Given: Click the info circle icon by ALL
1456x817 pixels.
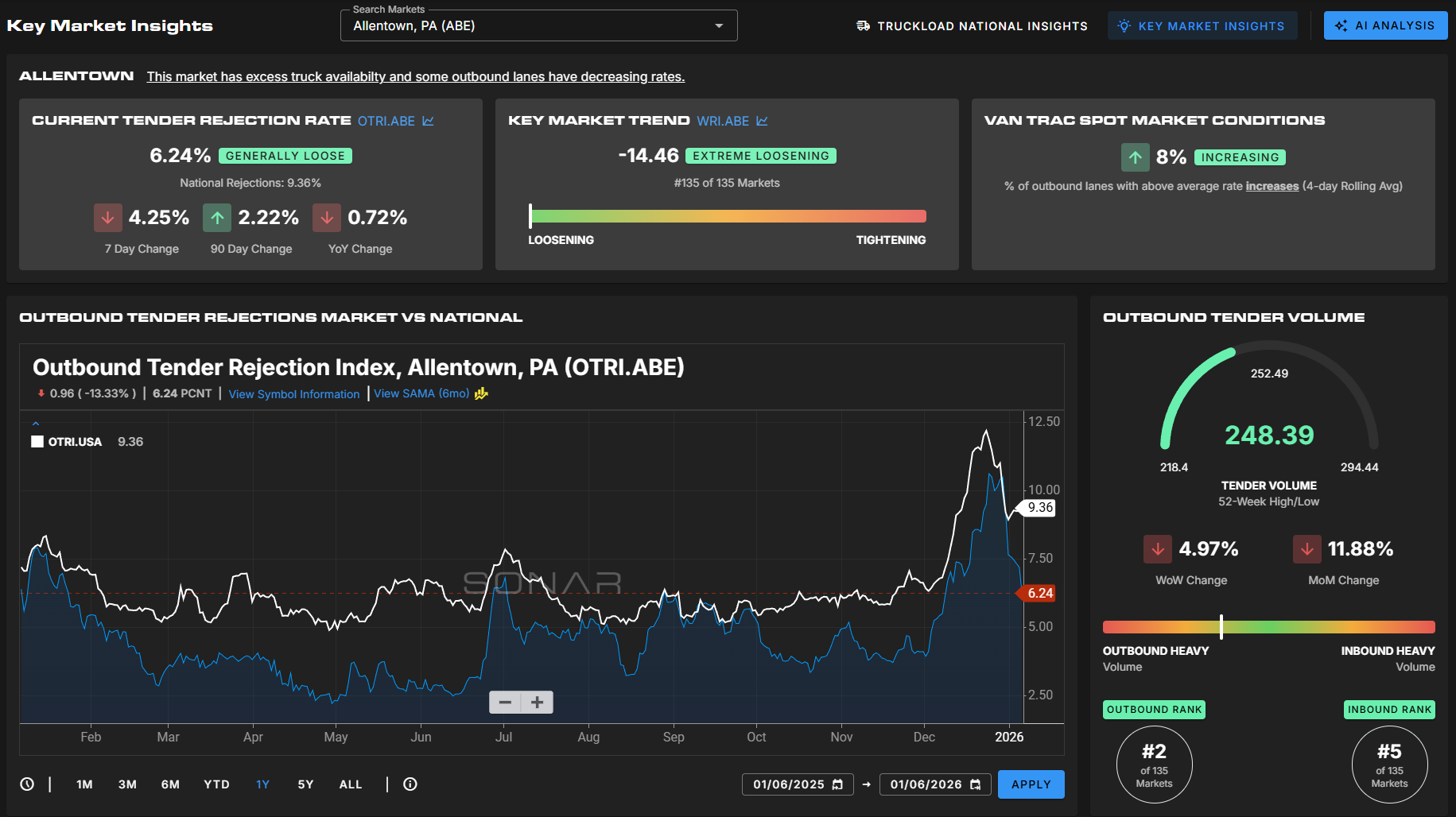Looking at the screenshot, I should (410, 784).
